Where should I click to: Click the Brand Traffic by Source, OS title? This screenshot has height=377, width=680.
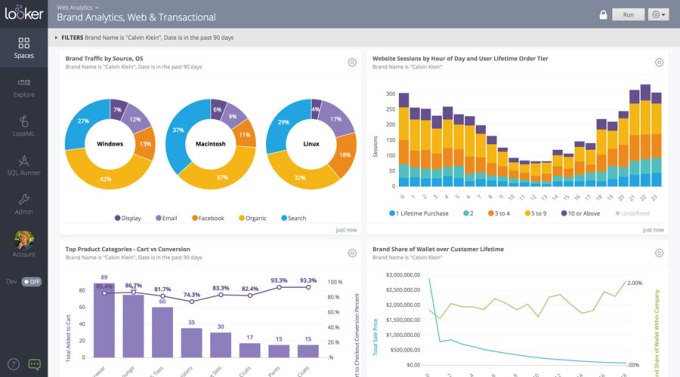104,59
